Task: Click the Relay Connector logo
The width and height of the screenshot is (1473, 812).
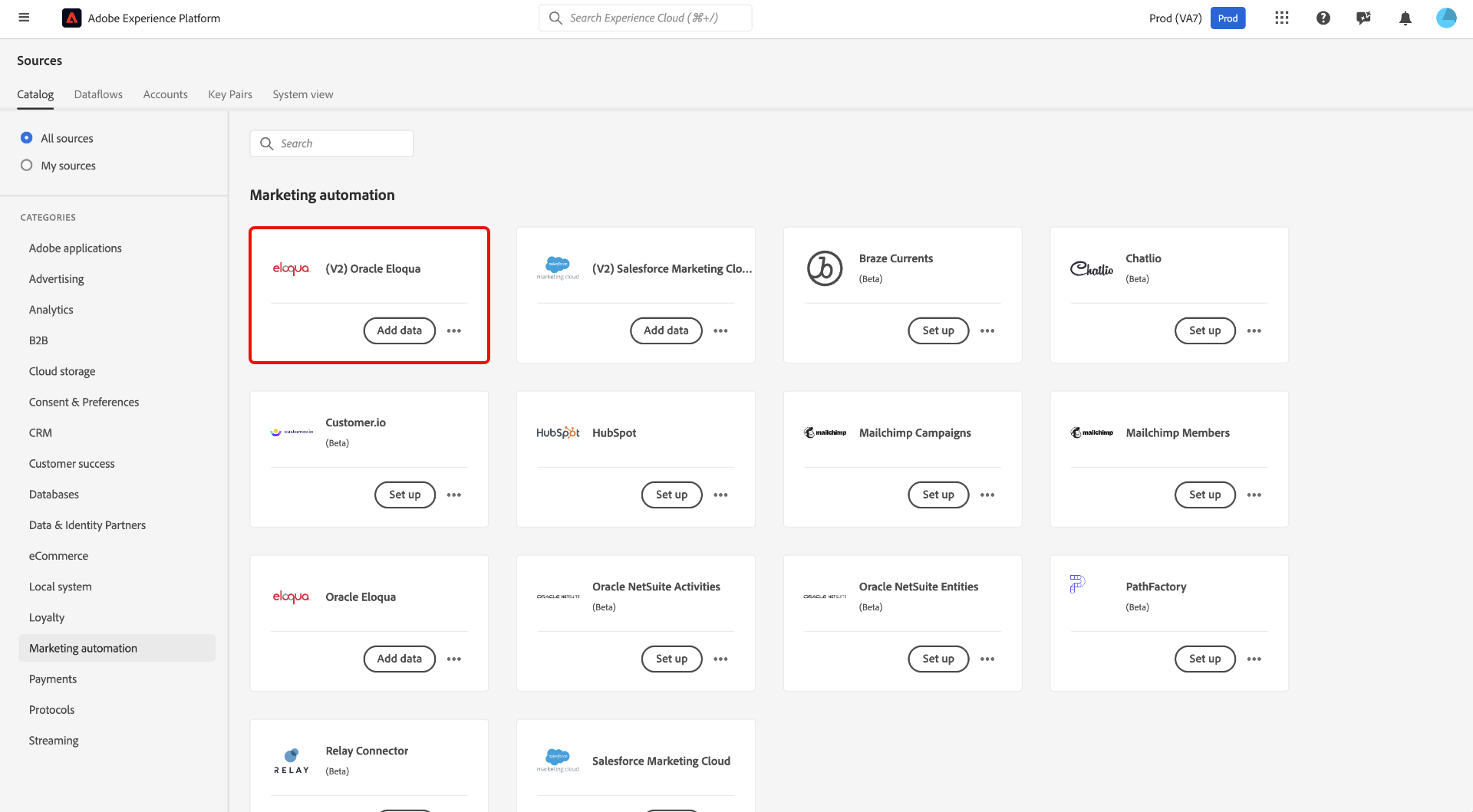Action: pos(292,761)
